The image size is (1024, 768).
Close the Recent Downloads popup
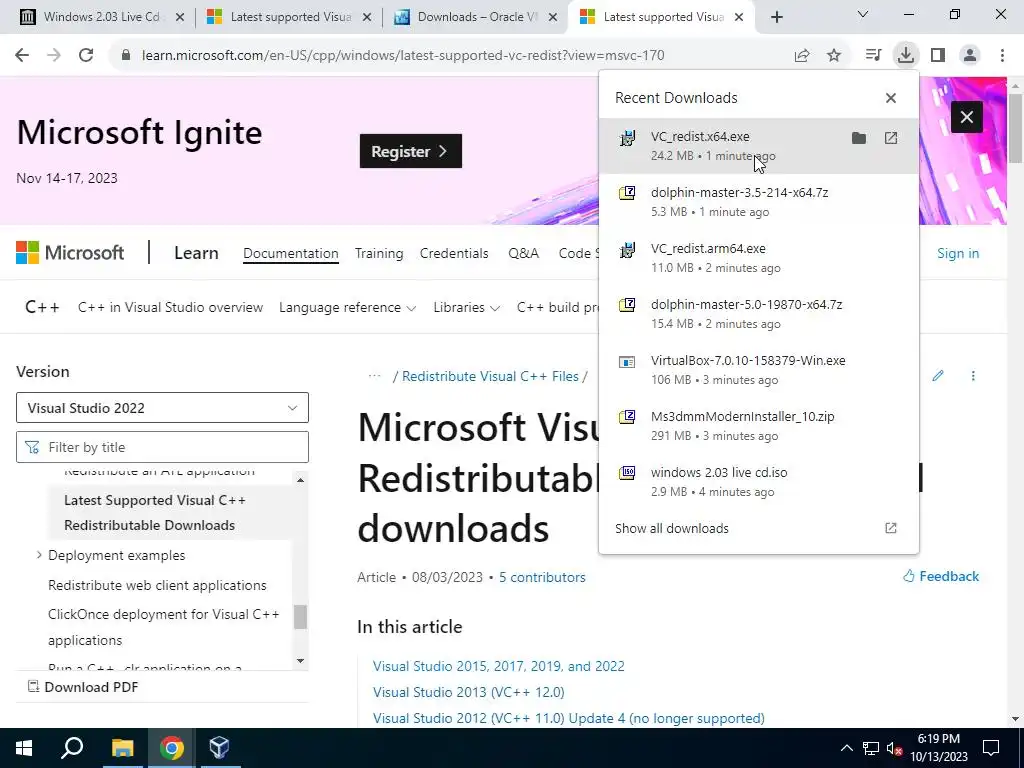click(x=891, y=98)
